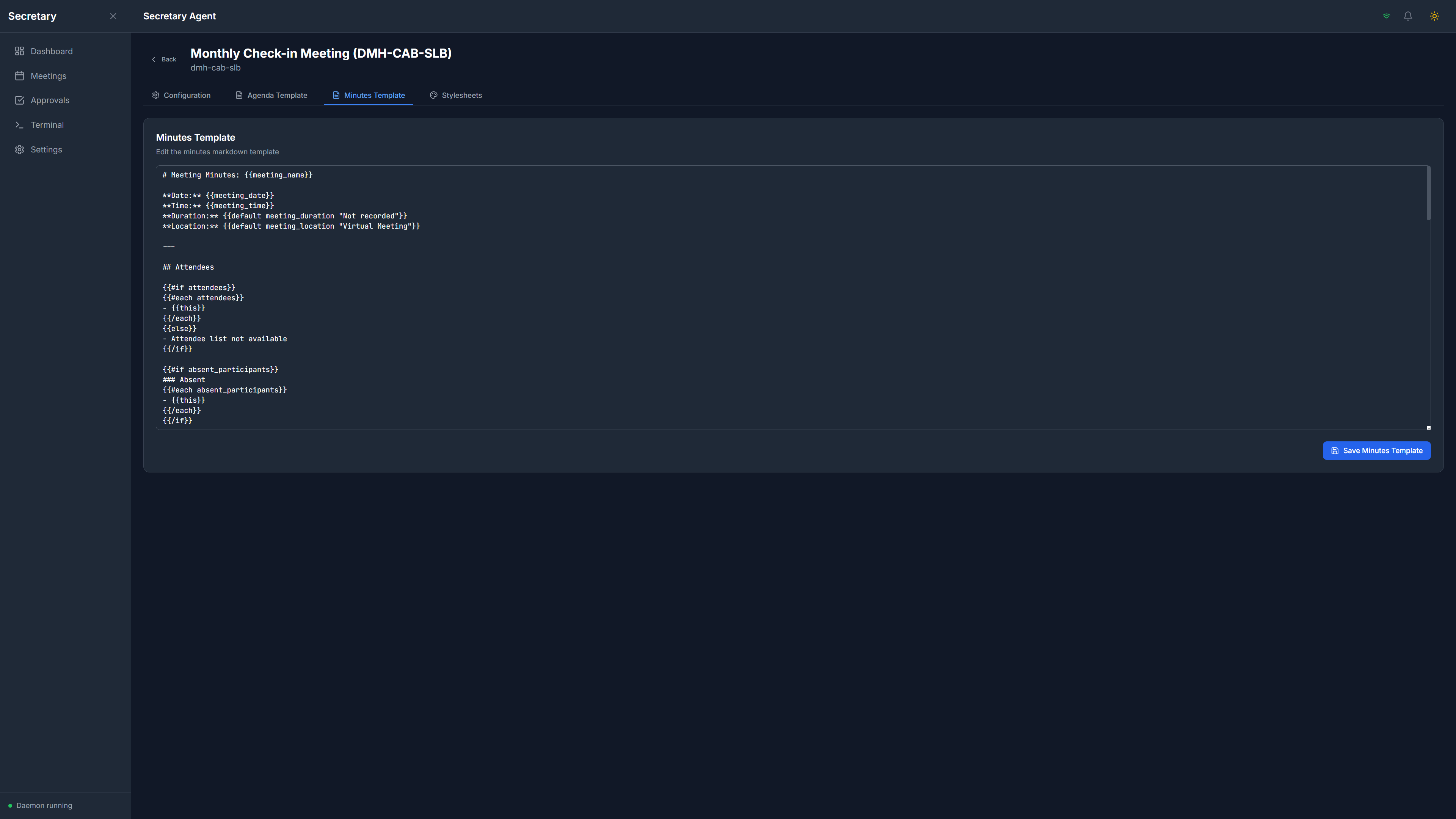Open the Stylesheets tab
The image size is (1456, 819).
tap(455, 95)
